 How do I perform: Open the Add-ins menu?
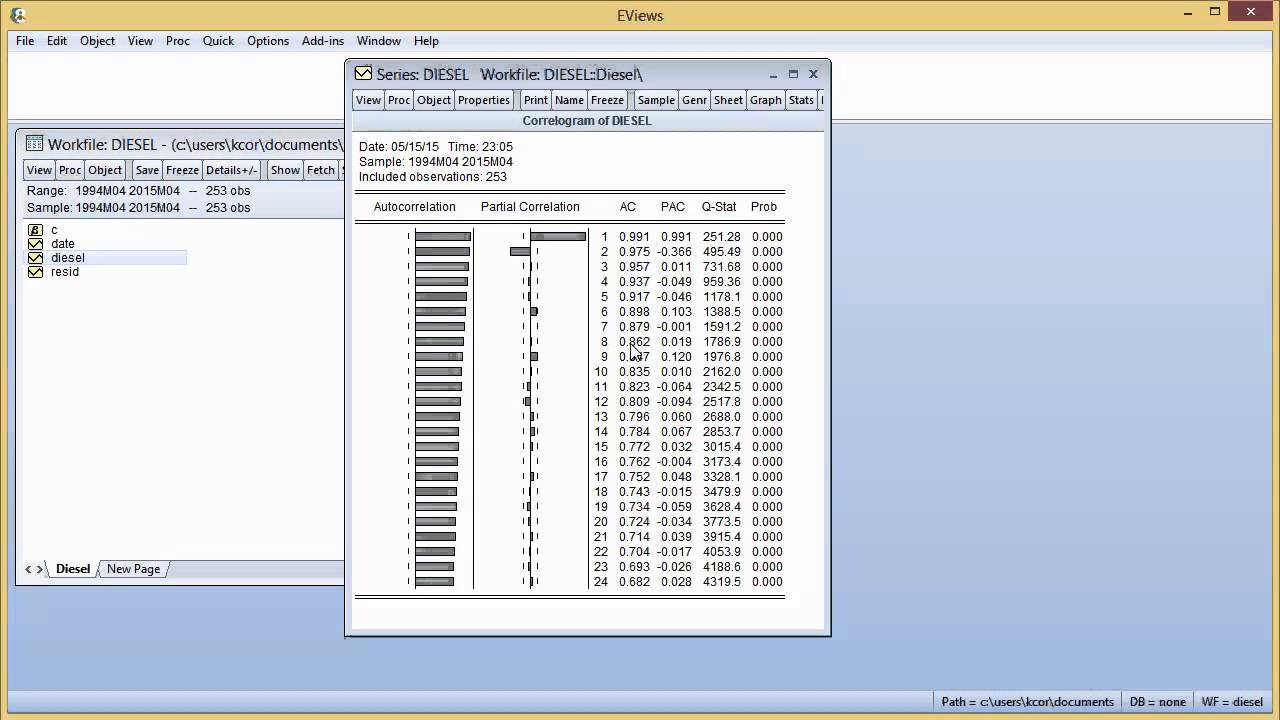(x=323, y=41)
